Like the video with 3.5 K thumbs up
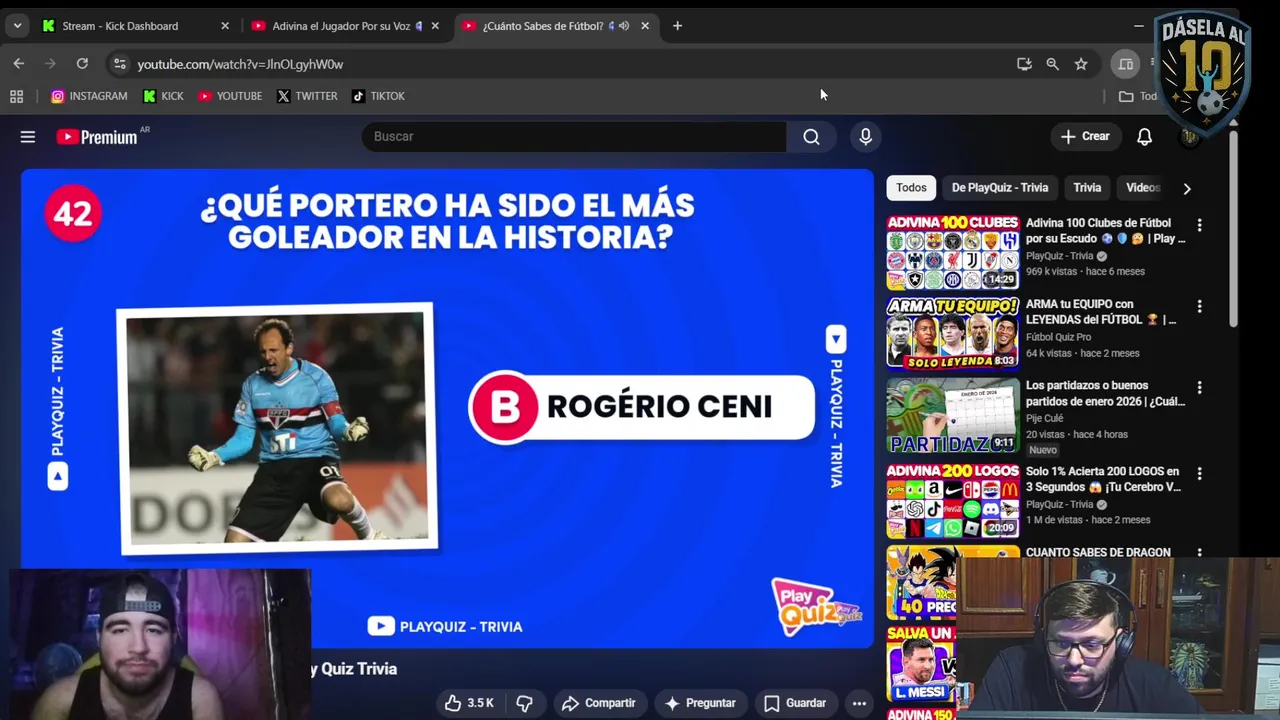Image resolution: width=1280 pixels, height=720 pixels. pos(470,703)
